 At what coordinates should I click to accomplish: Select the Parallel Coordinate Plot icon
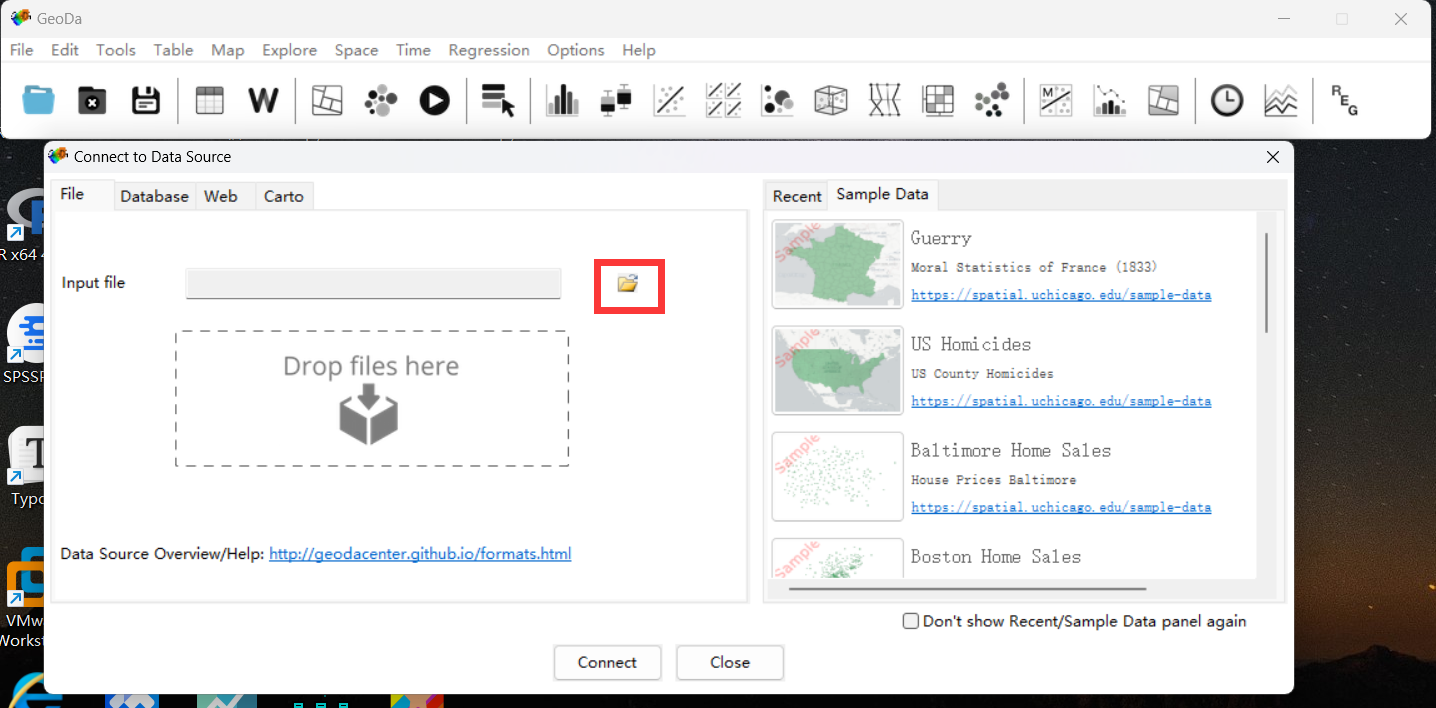point(885,100)
